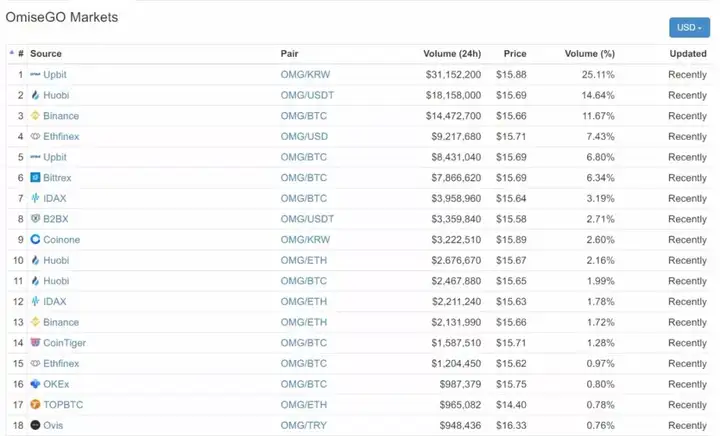The height and width of the screenshot is (436, 720).
Task: Open the Coinone exchange link
Action: [62, 240]
